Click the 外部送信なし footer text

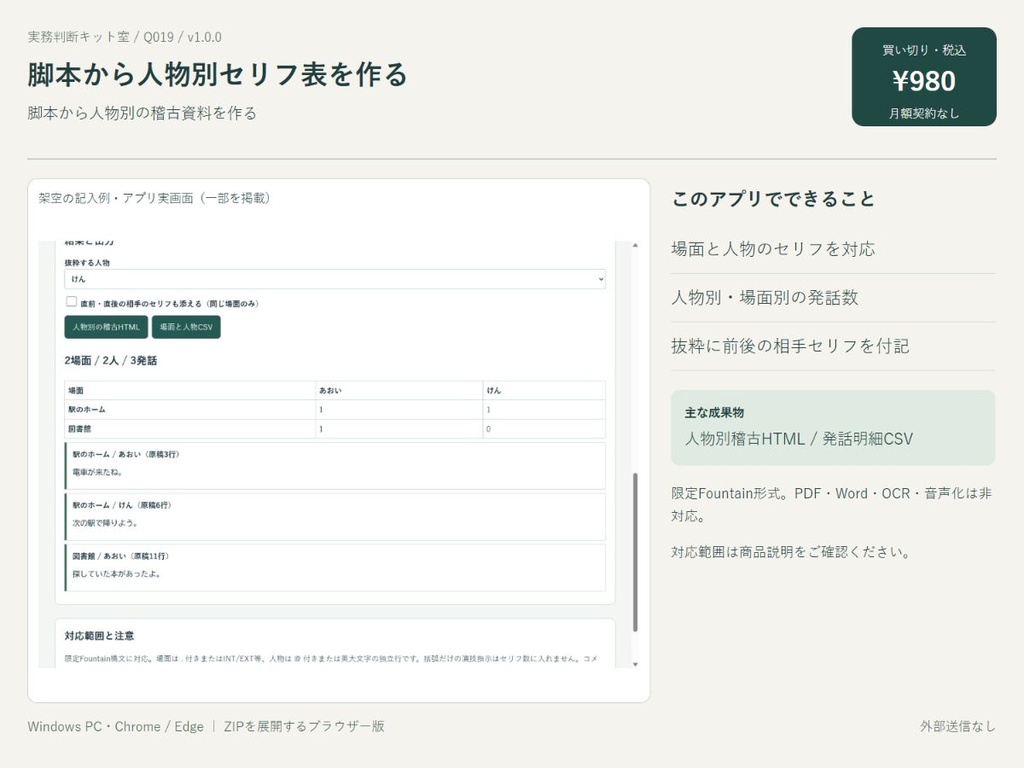click(x=958, y=726)
